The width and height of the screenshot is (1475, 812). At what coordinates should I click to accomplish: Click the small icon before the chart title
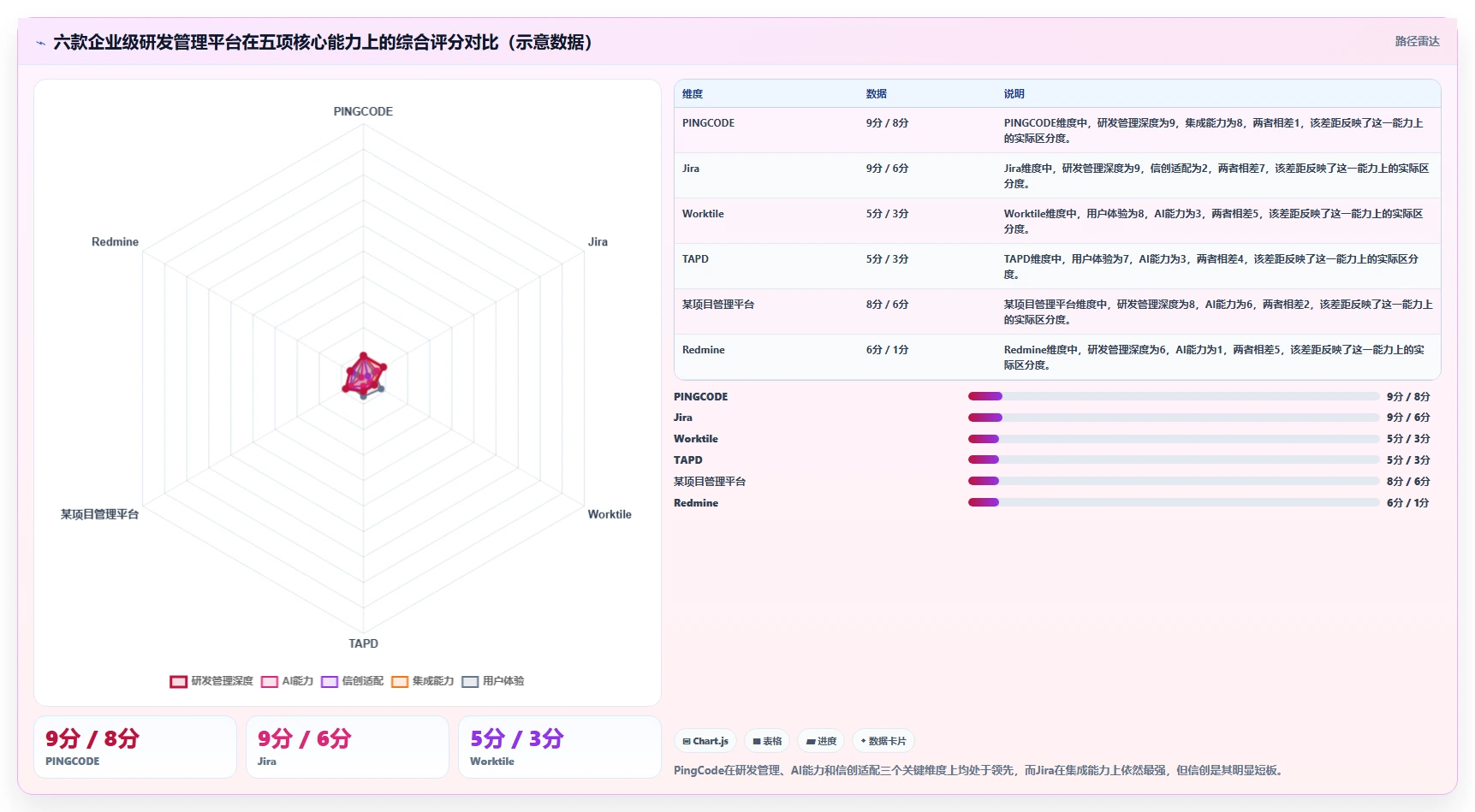(40, 43)
